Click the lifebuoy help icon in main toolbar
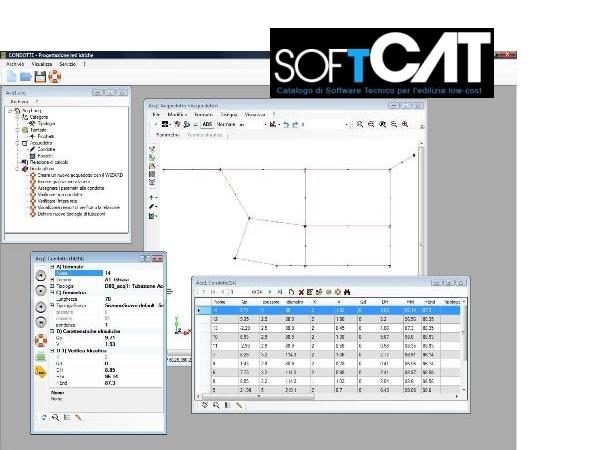Viewport: 600px width, 450px height. 54,77
